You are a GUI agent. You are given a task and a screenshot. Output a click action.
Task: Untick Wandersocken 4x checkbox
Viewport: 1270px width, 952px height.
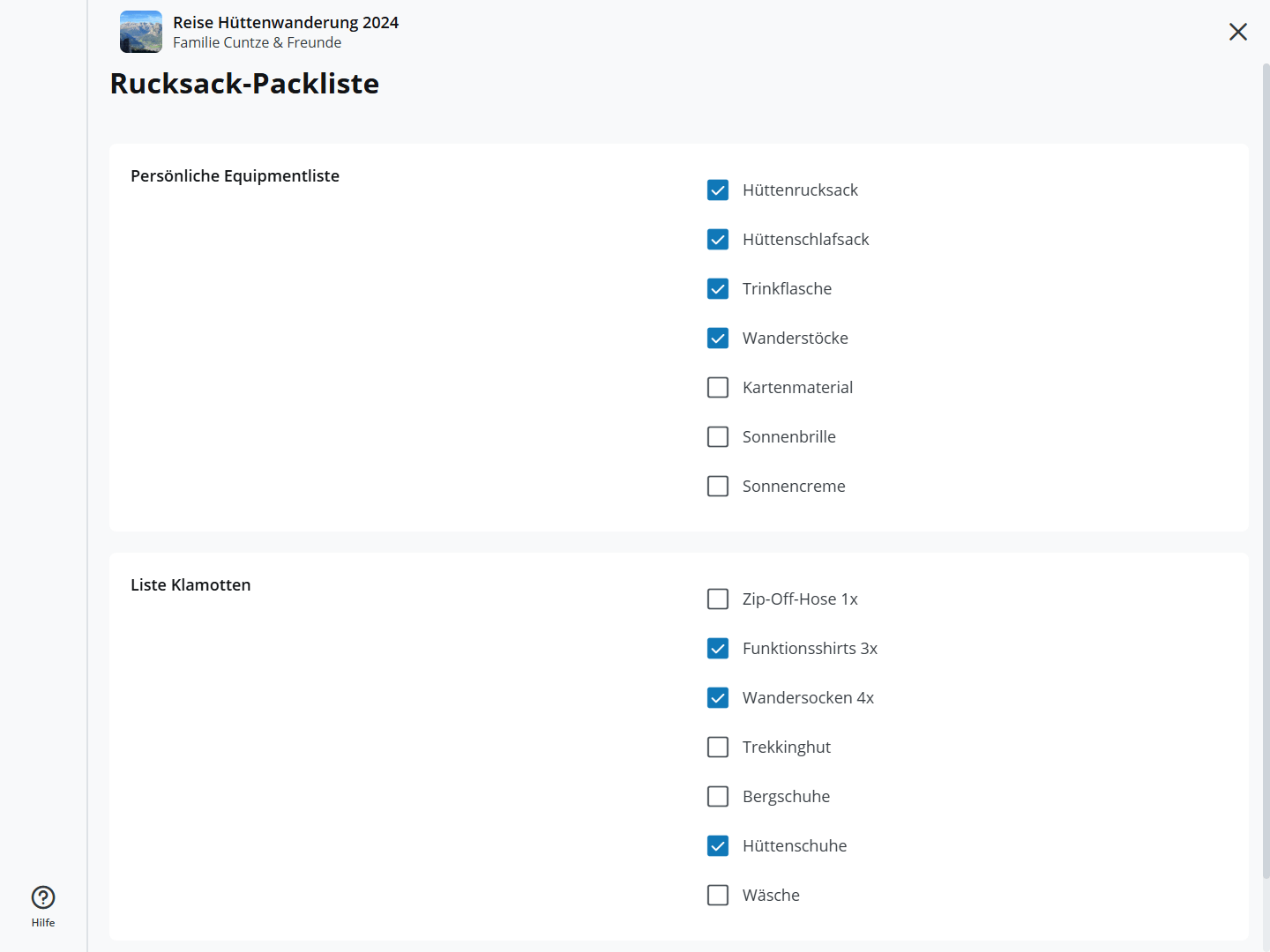click(x=718, y=698)
